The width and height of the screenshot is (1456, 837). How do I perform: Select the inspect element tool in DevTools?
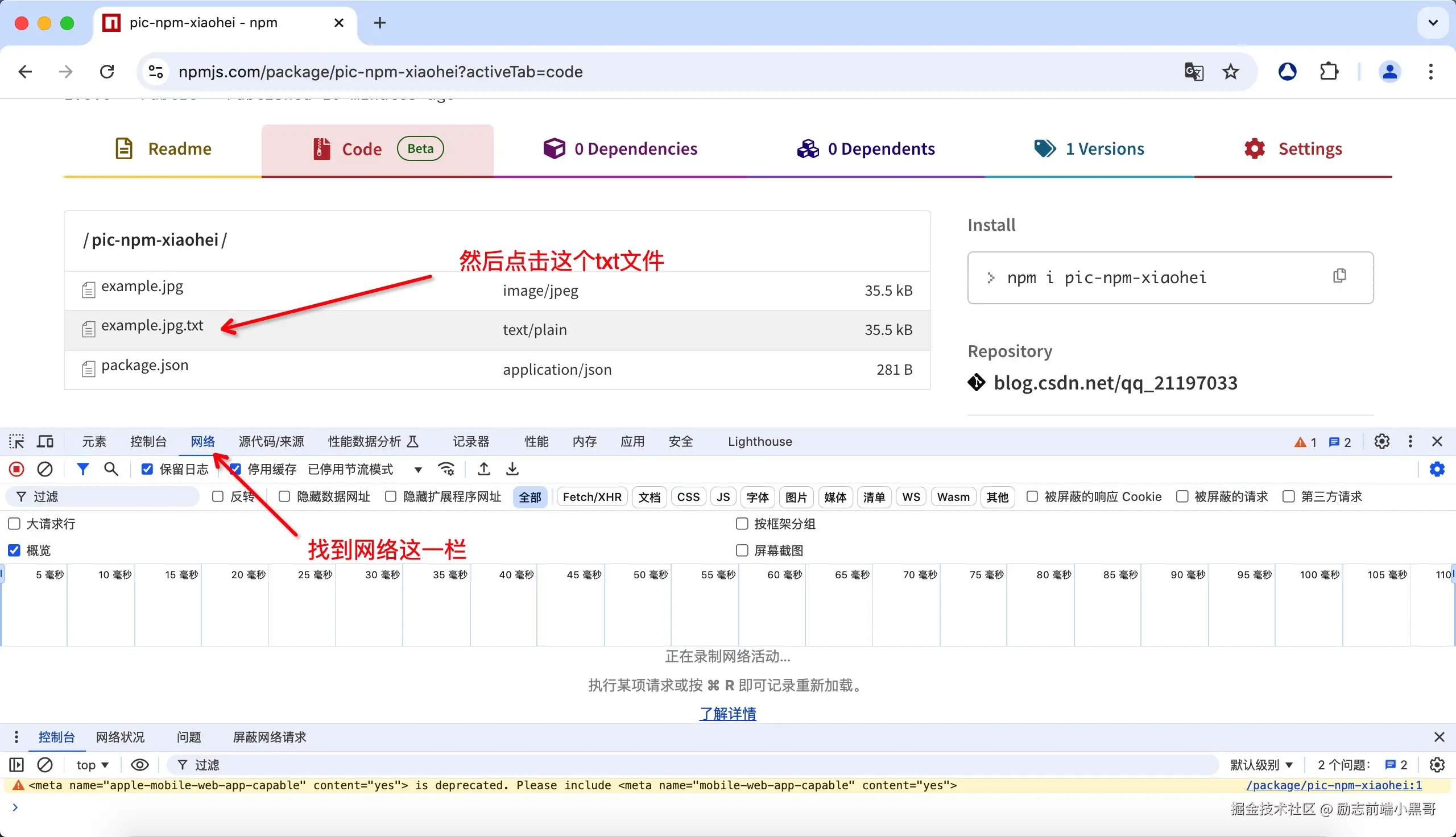click(x=16, y=441)
